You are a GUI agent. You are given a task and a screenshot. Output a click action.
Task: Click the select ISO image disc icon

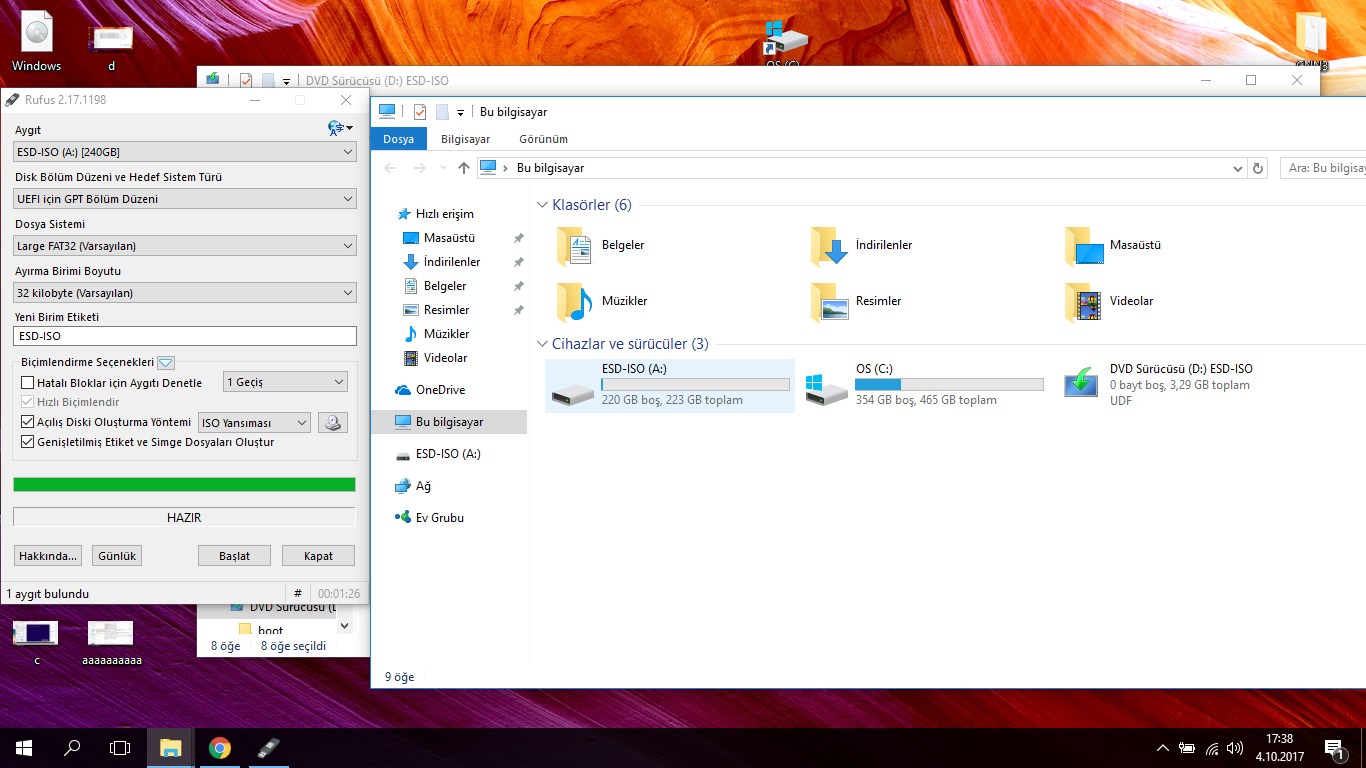tap(333, 423)
